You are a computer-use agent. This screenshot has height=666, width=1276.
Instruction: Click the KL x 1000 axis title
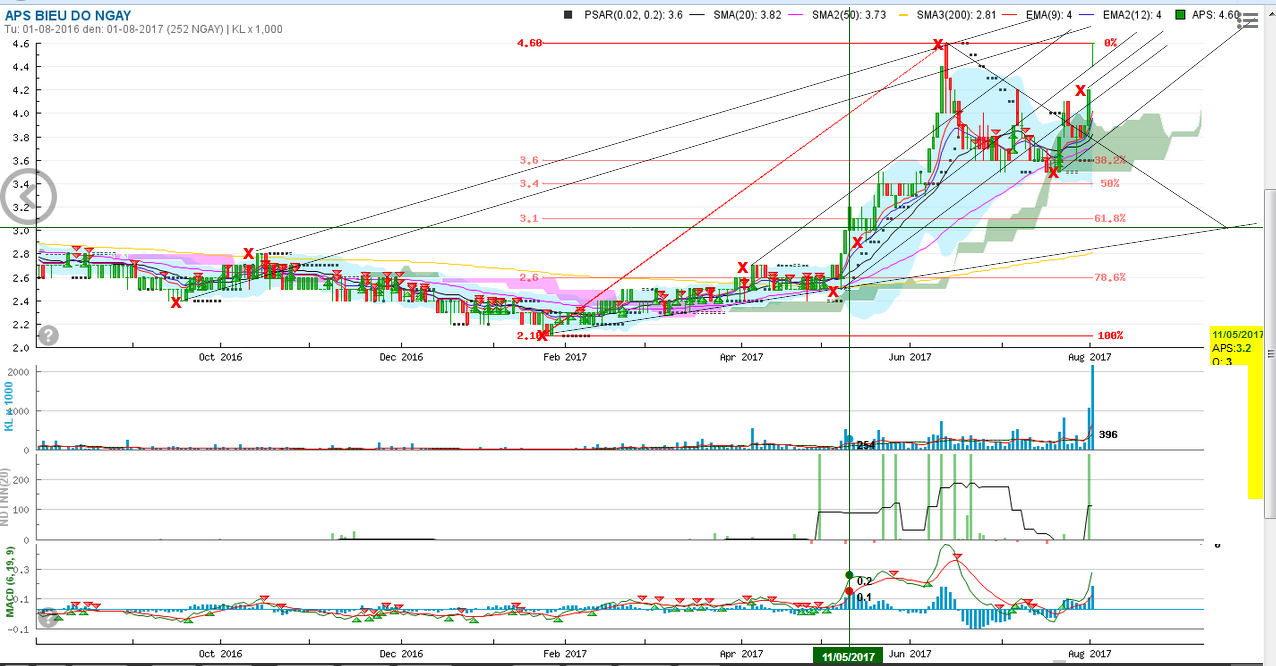tap(10, 404)
